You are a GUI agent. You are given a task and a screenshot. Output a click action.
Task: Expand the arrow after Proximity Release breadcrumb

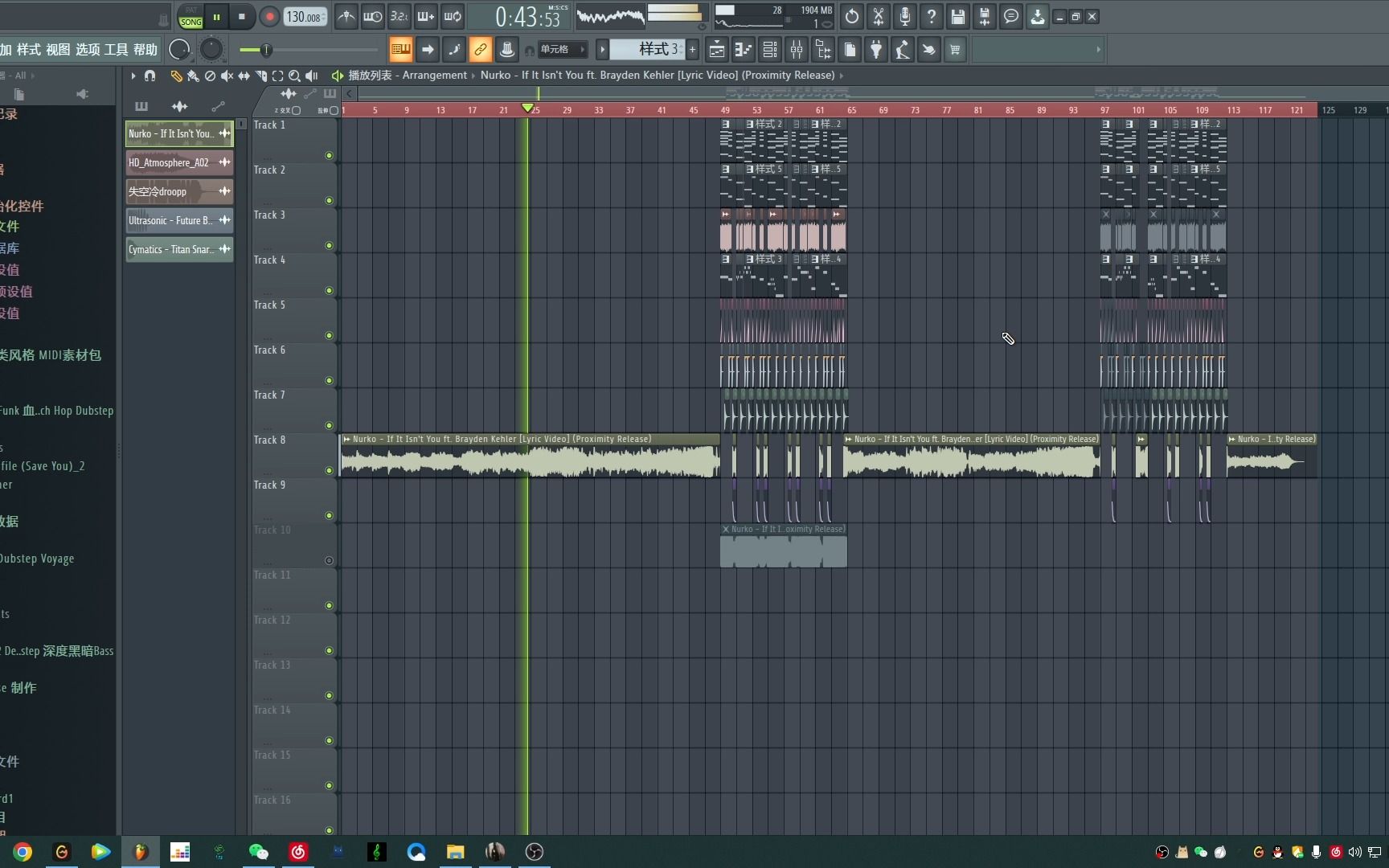(842, 76)
